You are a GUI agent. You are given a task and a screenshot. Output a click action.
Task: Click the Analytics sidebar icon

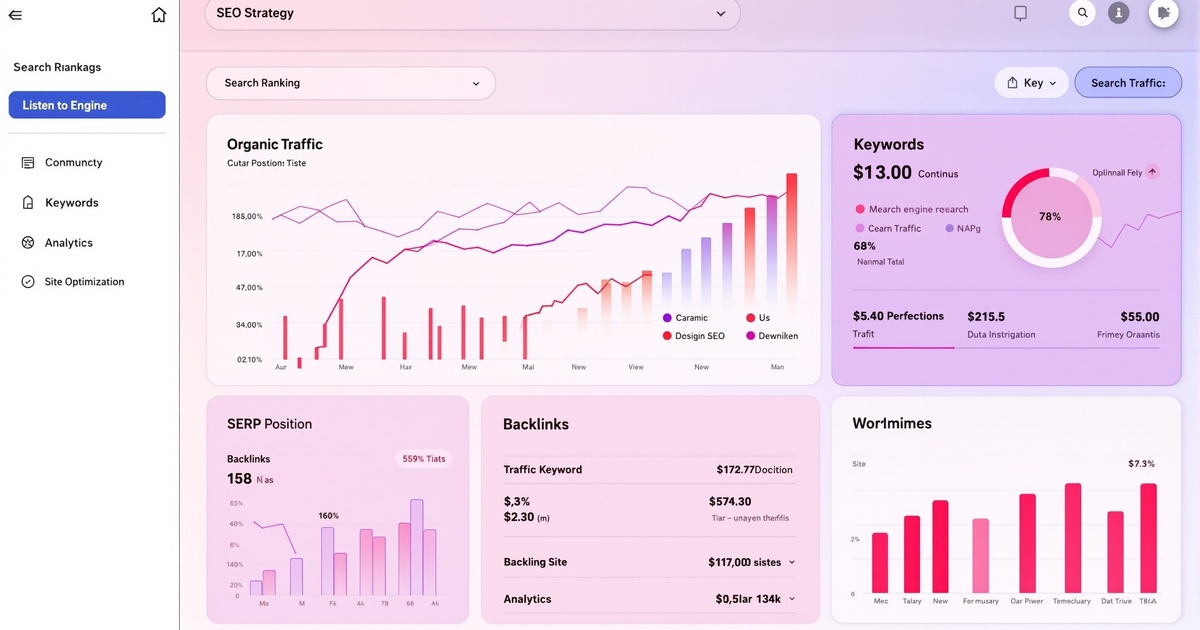coord(28,243)
